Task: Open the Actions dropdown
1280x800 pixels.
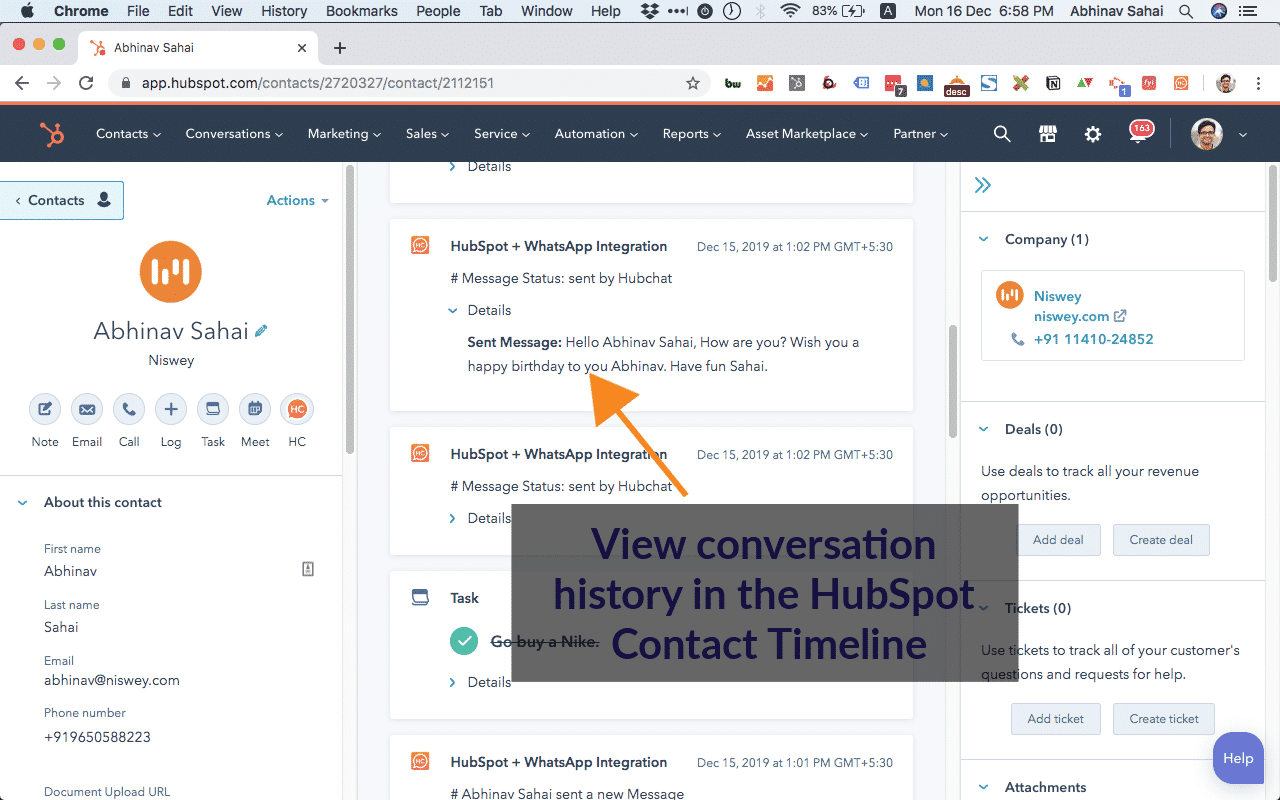Action: click(x=297, y=200)
